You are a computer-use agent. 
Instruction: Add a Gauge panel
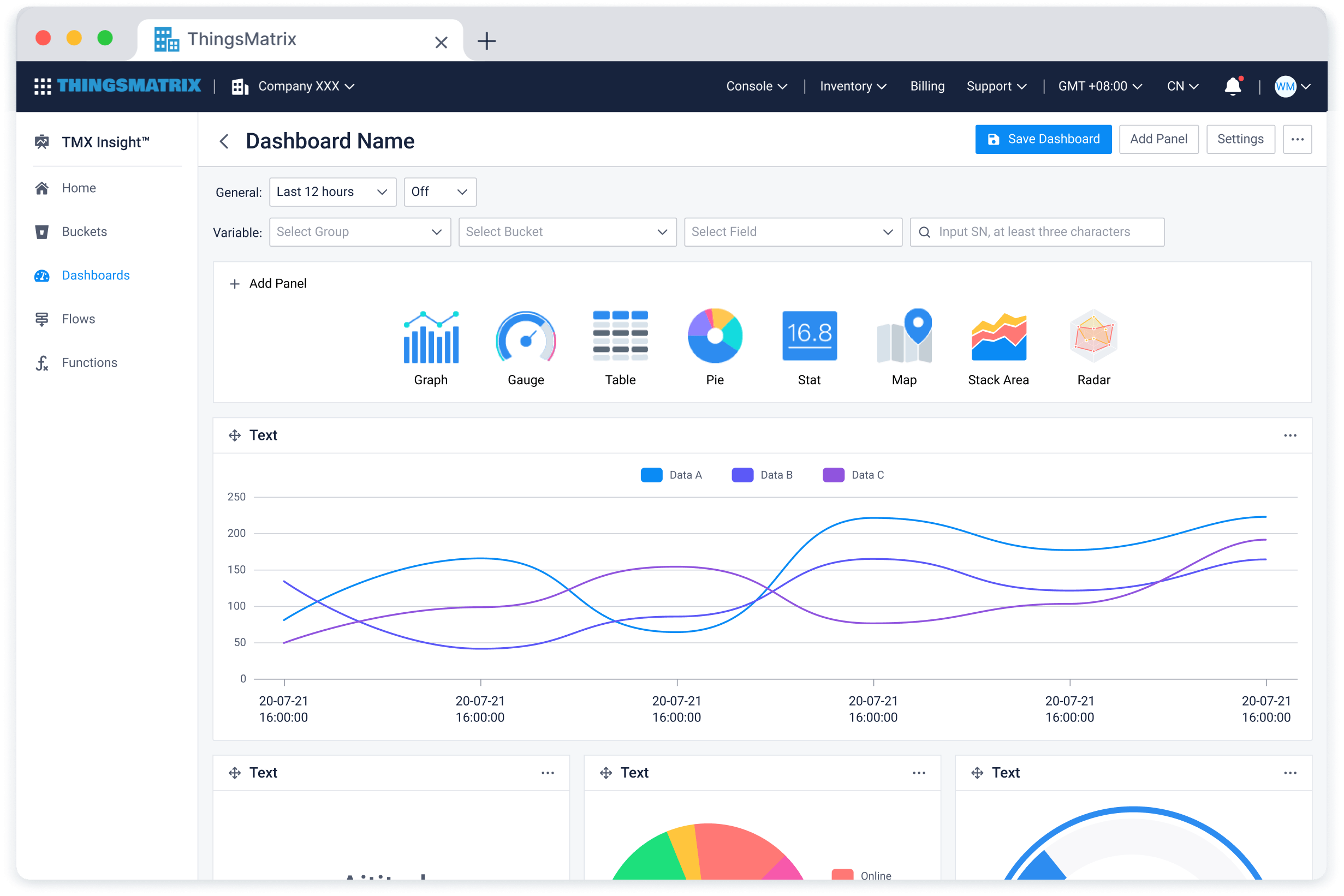tap(526, 349)
